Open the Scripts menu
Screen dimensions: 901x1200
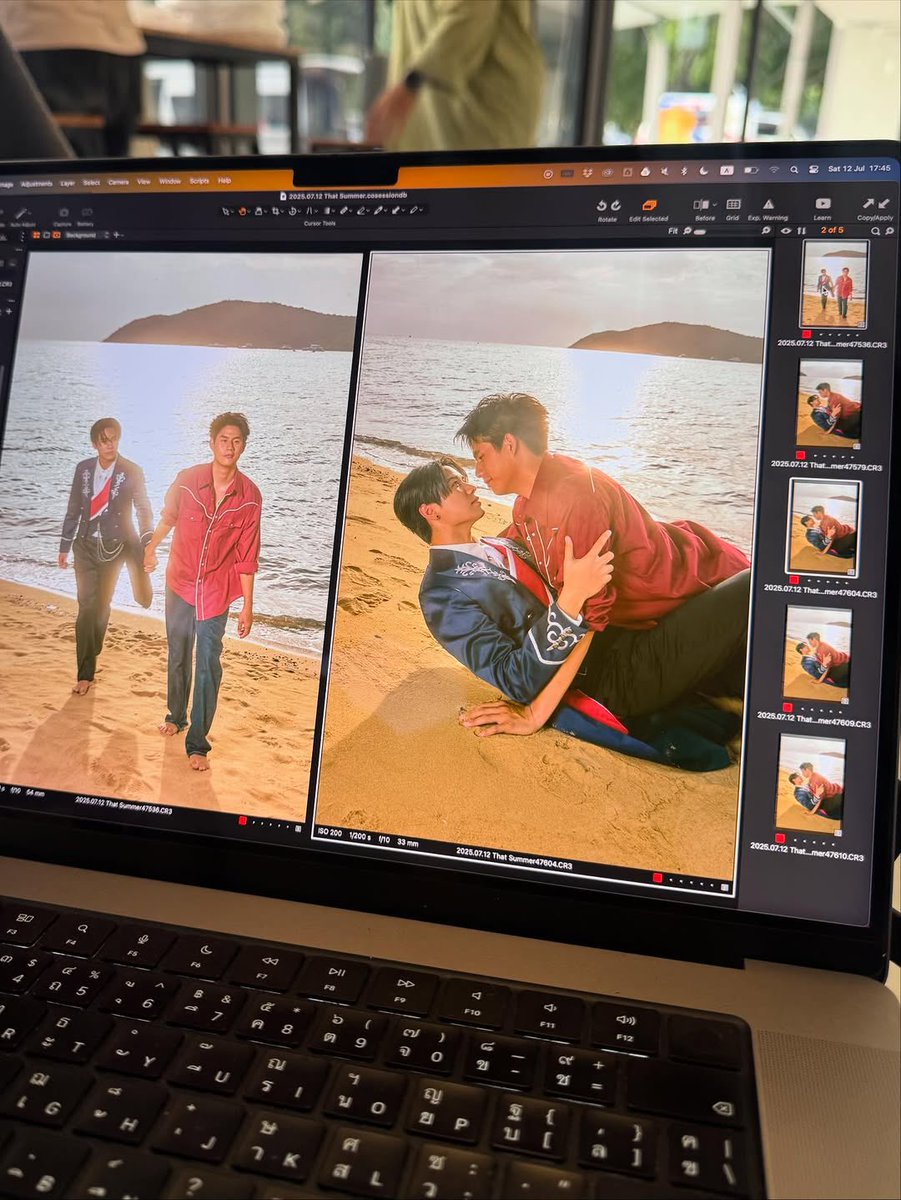click(x=199, y=181)
